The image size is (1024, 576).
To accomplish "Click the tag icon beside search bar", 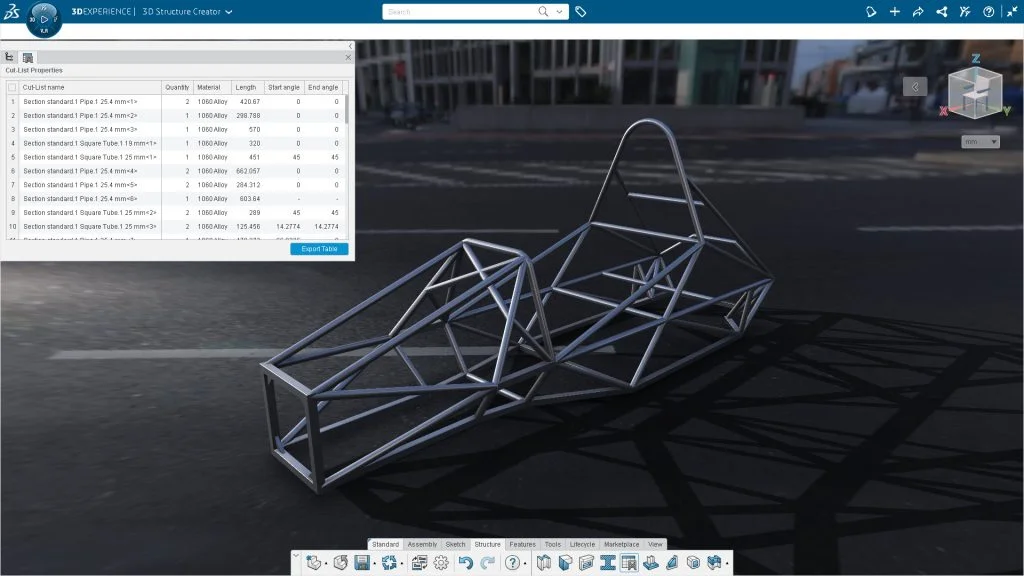I will (x=581, y=12).
